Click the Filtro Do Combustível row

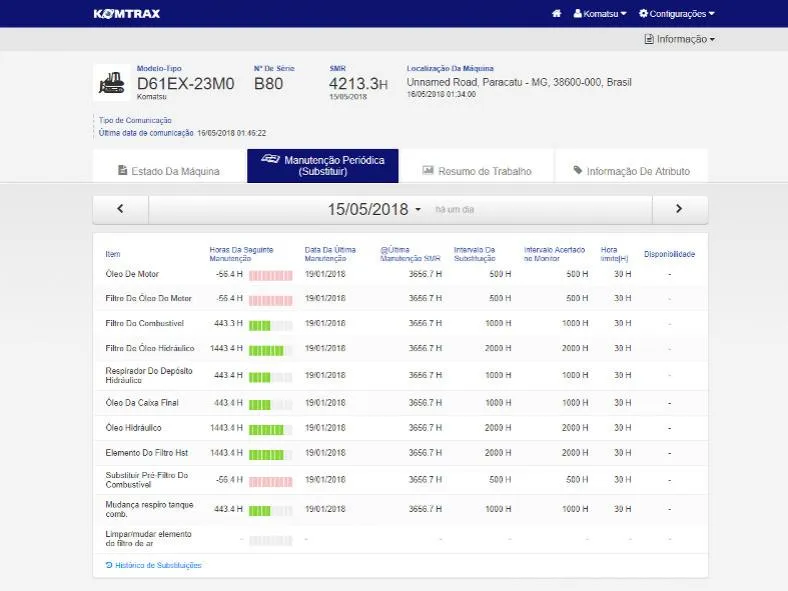click(145, 323)
